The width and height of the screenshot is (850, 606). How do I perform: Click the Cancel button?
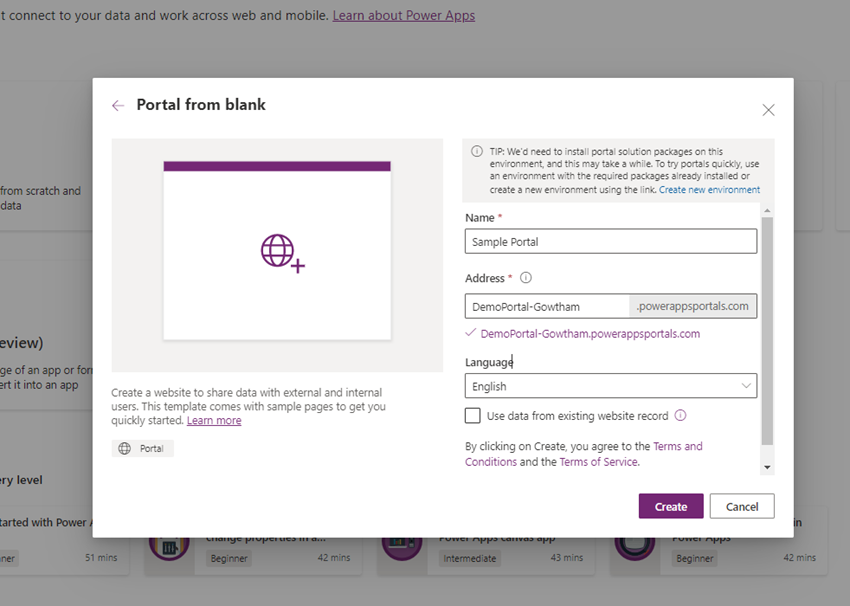[742, 506]
